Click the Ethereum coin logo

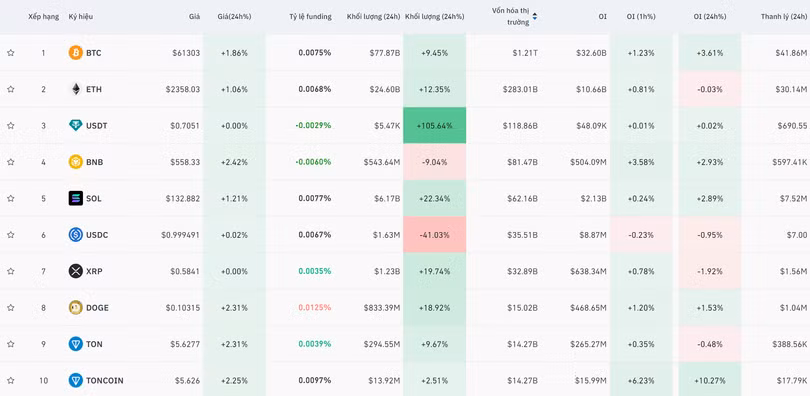click(x=75, y=89)
